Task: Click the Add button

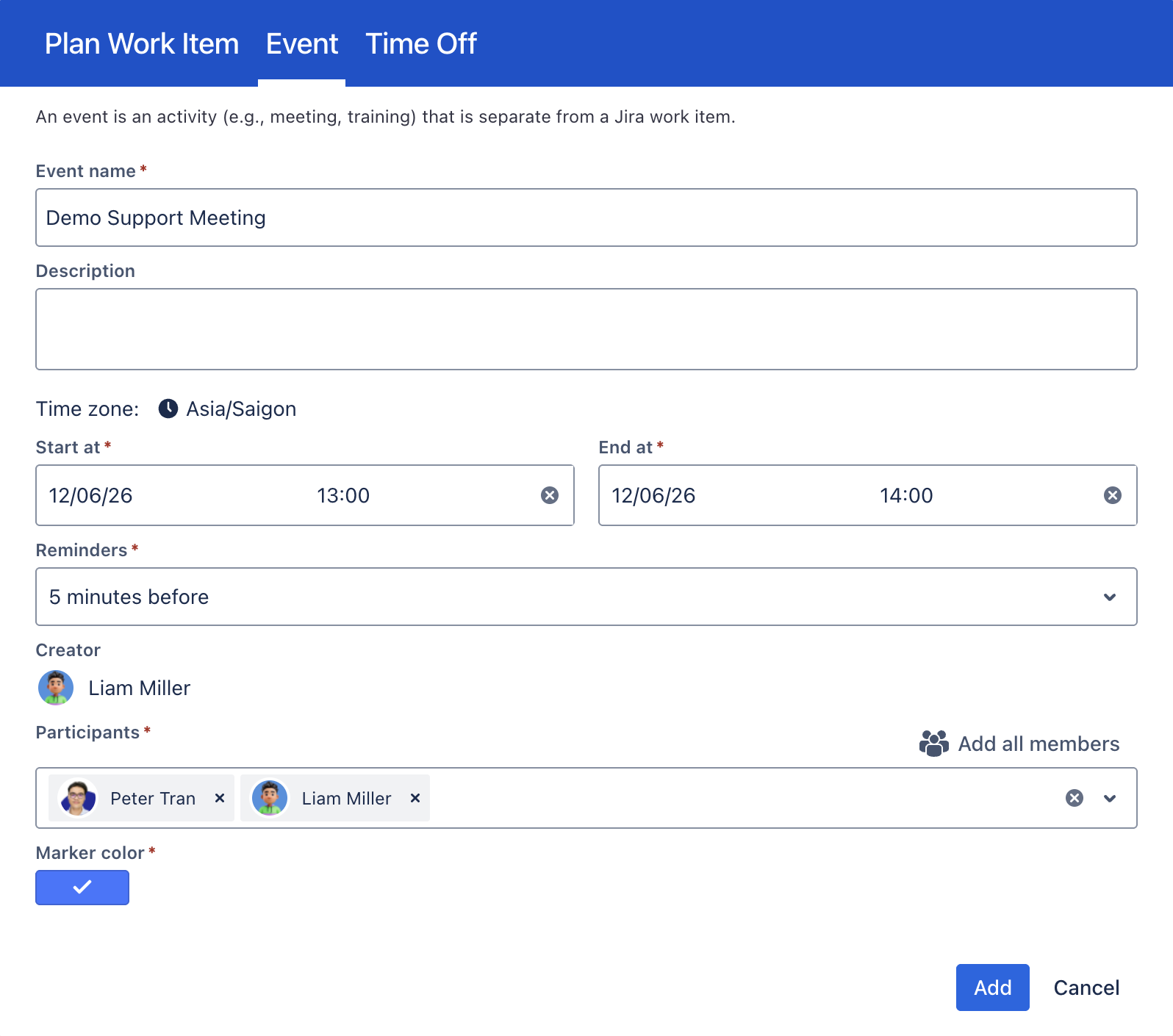Action: (x=993, y=988)
